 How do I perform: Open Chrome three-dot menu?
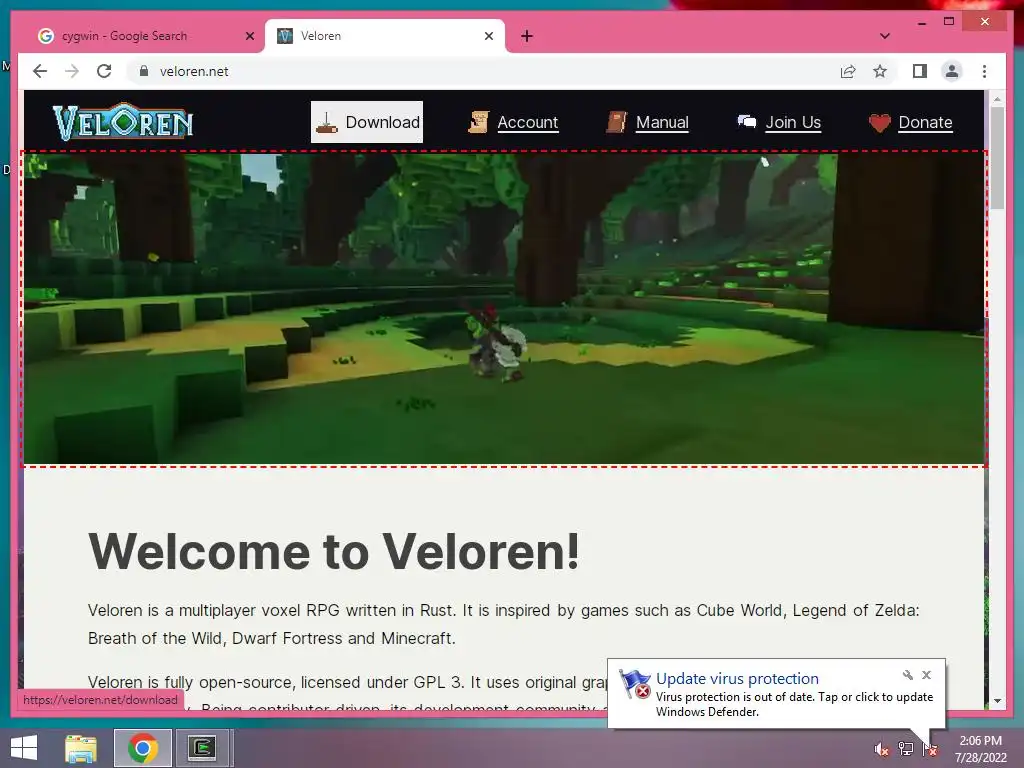[x=984, y=71]
